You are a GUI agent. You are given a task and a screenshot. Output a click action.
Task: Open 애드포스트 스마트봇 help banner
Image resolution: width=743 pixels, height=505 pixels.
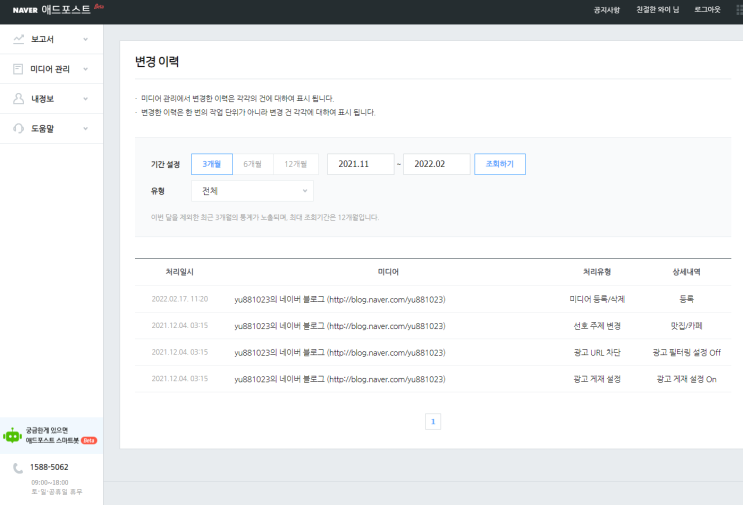click(52, 435)
